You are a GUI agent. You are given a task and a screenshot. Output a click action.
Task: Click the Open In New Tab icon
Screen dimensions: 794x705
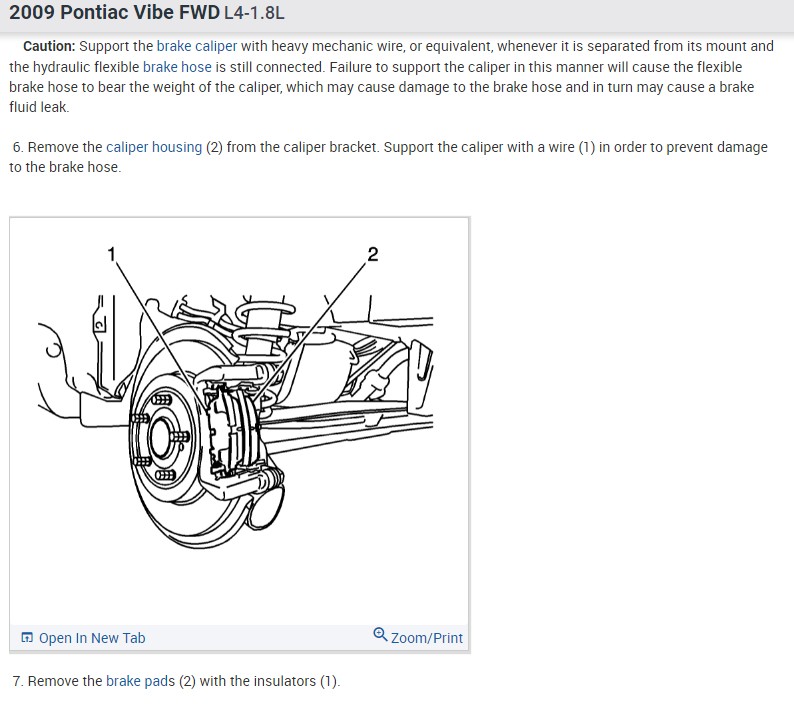(27, 637)
